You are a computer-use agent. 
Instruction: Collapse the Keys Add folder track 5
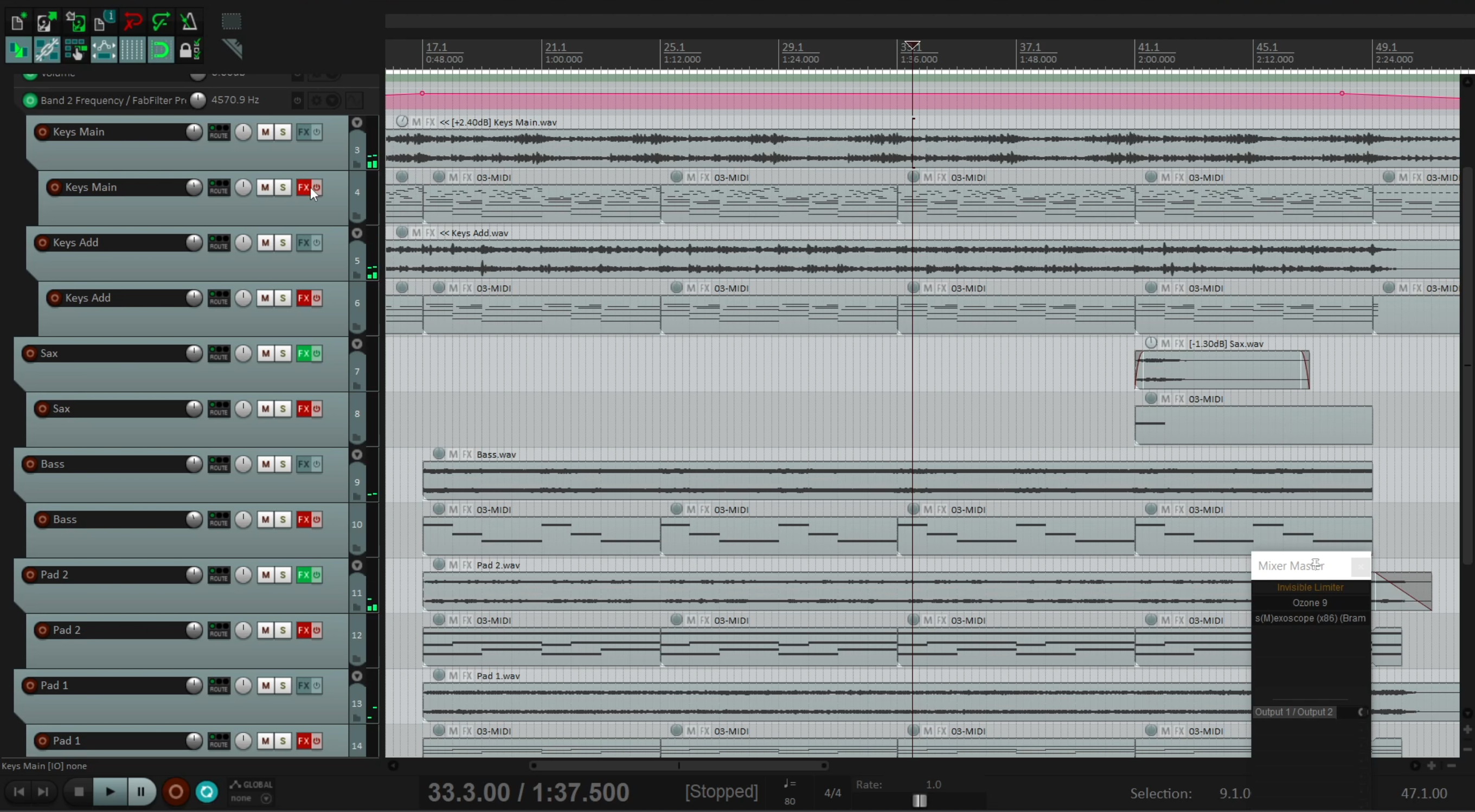(x=357, y=234)
